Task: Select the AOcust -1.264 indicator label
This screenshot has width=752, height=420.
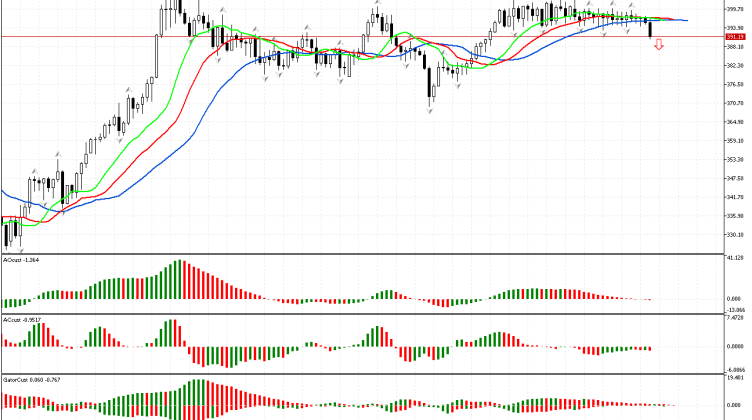Action: 22,259
